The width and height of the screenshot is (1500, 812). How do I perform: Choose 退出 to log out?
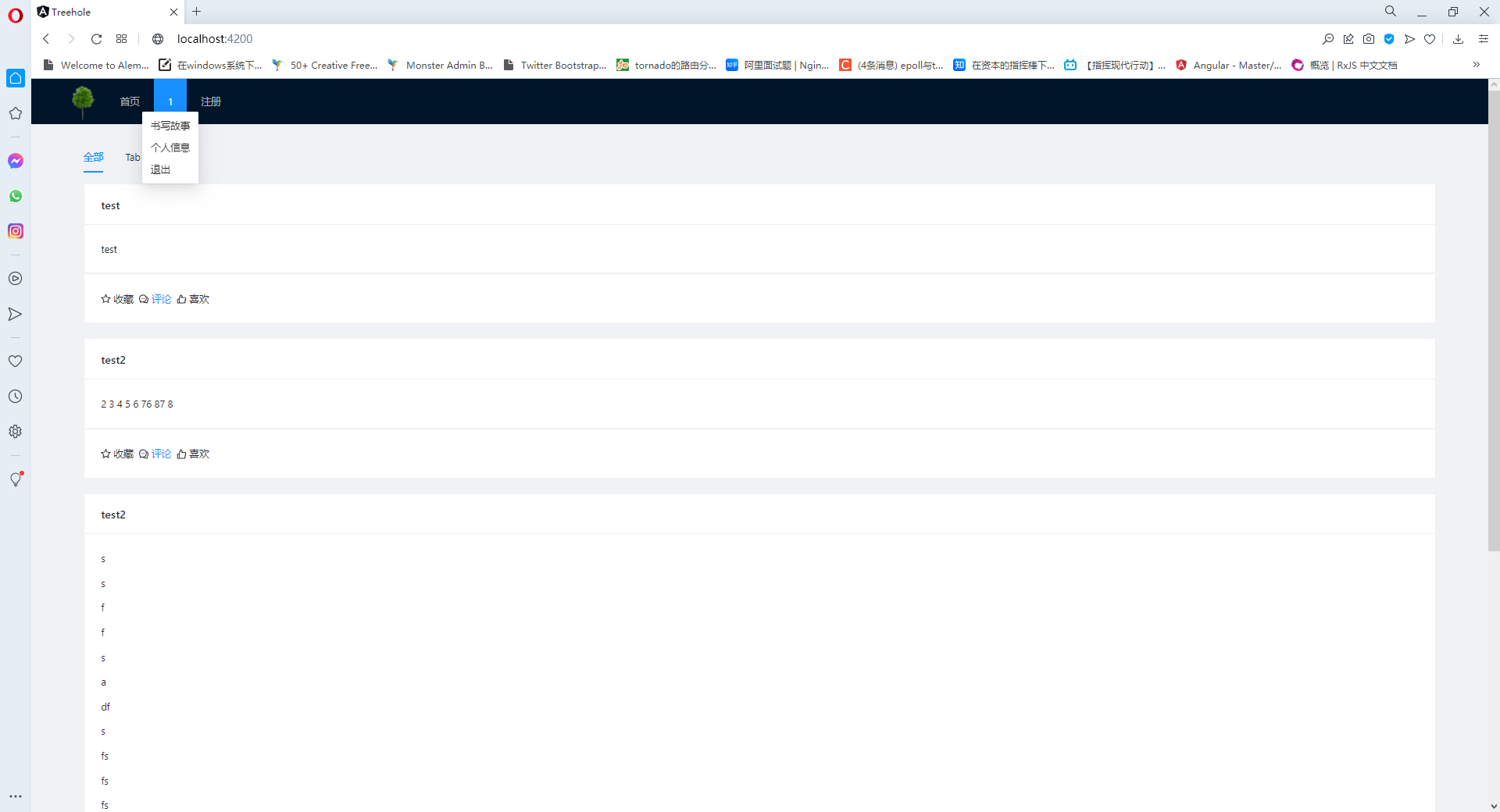pyautogui.click(x=170, y=169)
